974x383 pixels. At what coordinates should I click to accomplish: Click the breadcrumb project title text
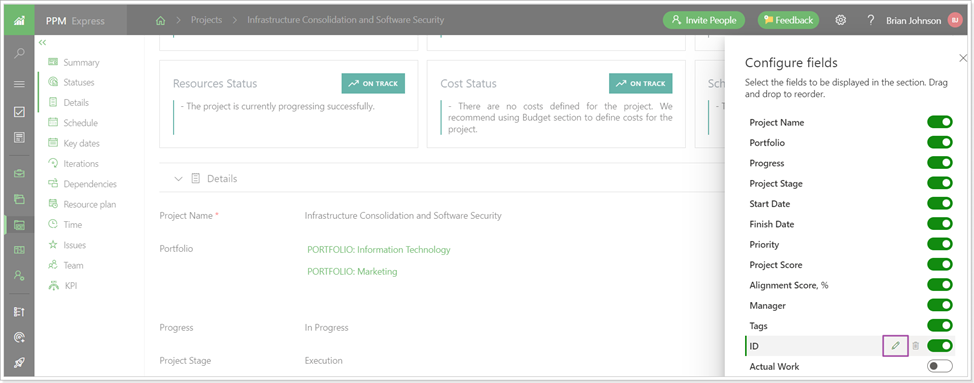click(x=346, y=20)
